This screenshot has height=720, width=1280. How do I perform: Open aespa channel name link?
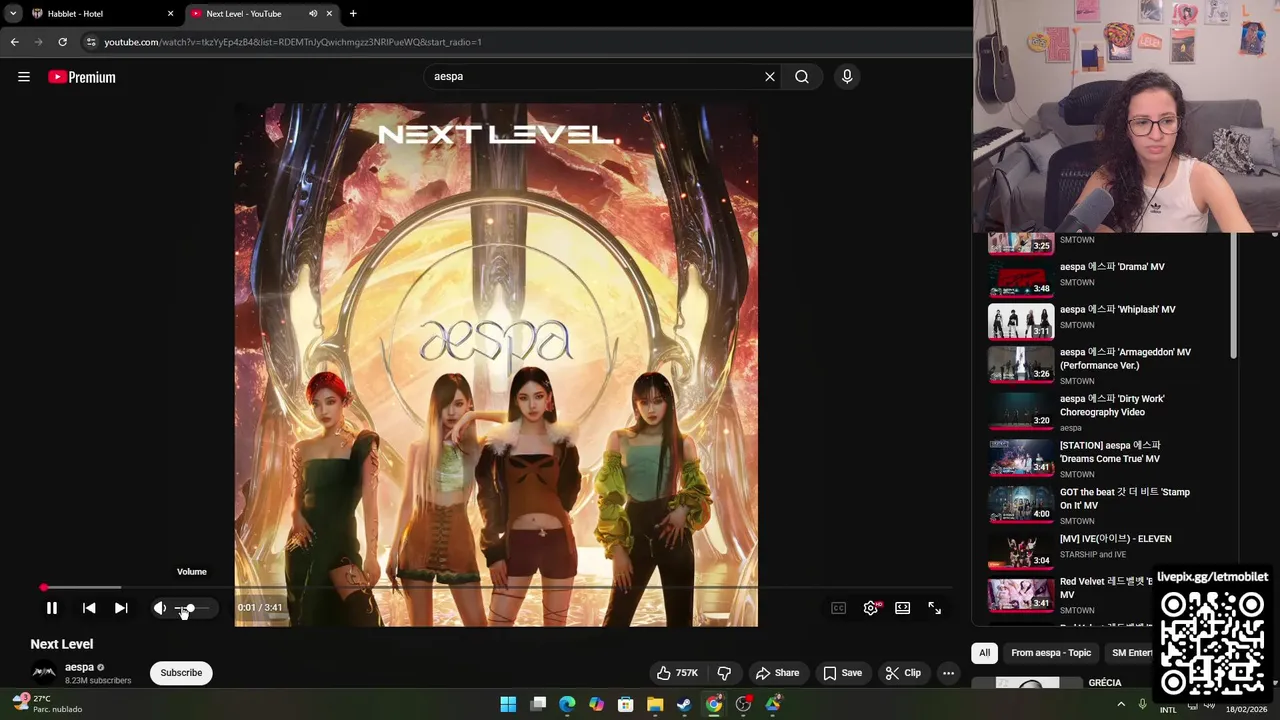[79, 667]
